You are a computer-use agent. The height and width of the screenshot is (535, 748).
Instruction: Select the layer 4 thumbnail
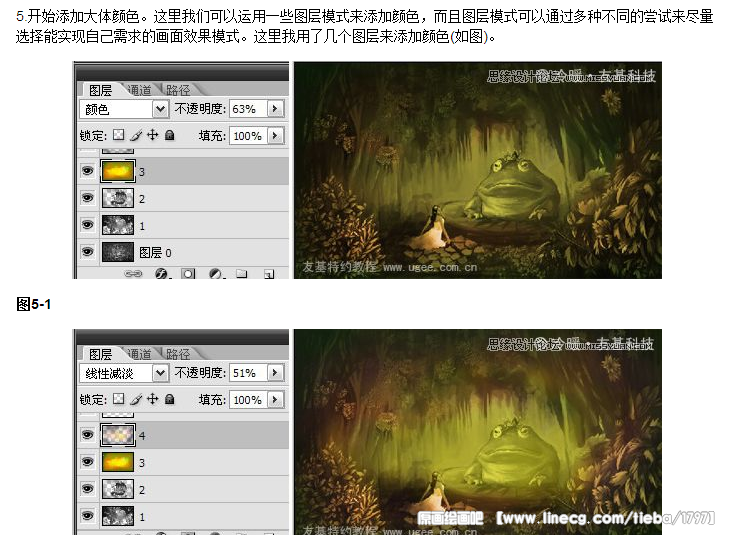pos(118,435)
